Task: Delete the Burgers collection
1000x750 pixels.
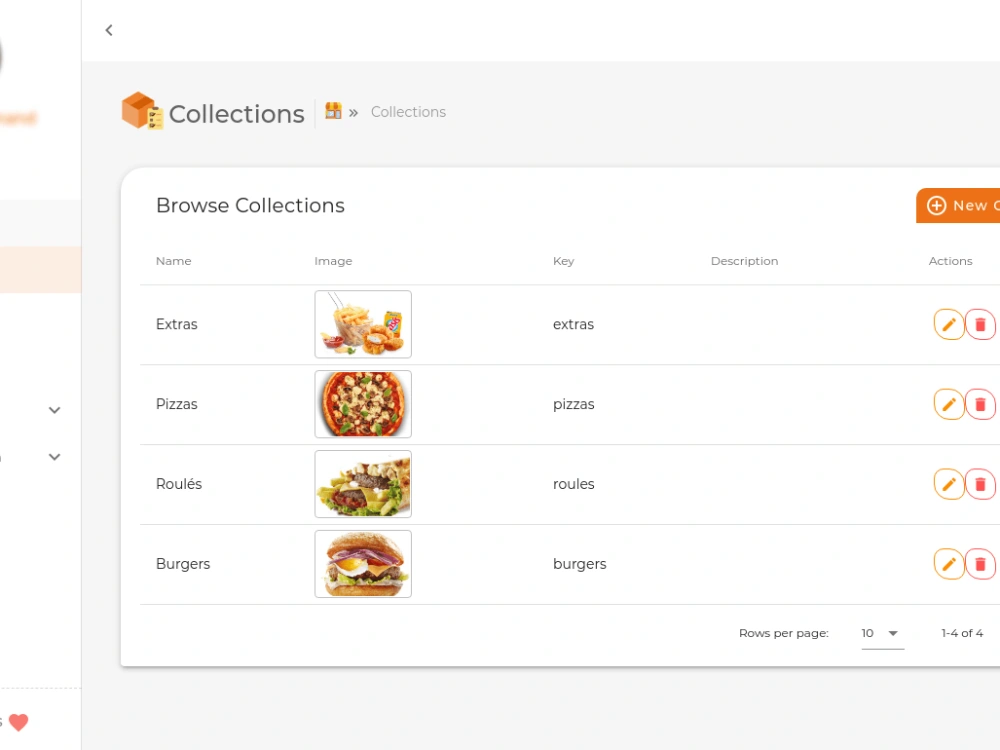Action: 980,564
